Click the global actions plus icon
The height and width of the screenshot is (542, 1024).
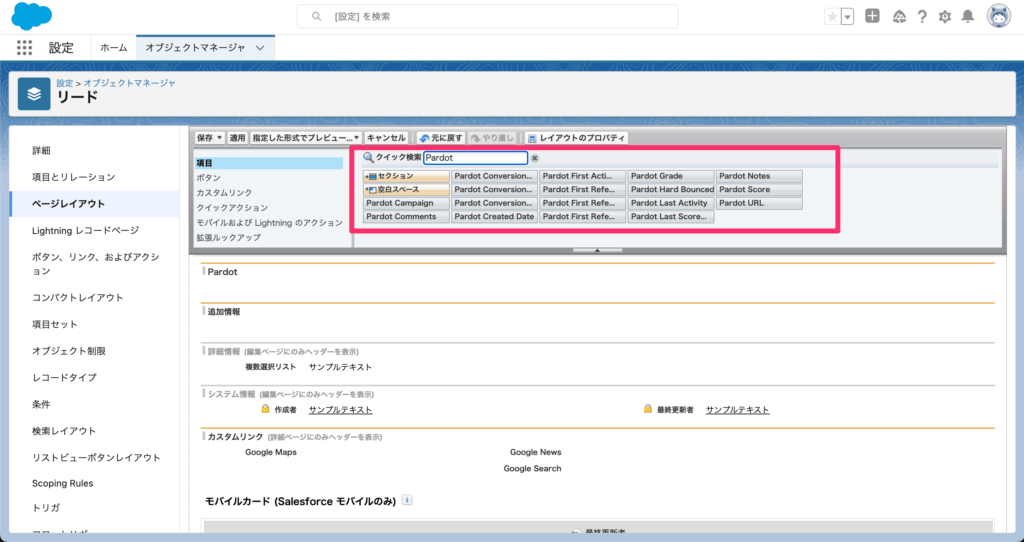coord(872,16)
